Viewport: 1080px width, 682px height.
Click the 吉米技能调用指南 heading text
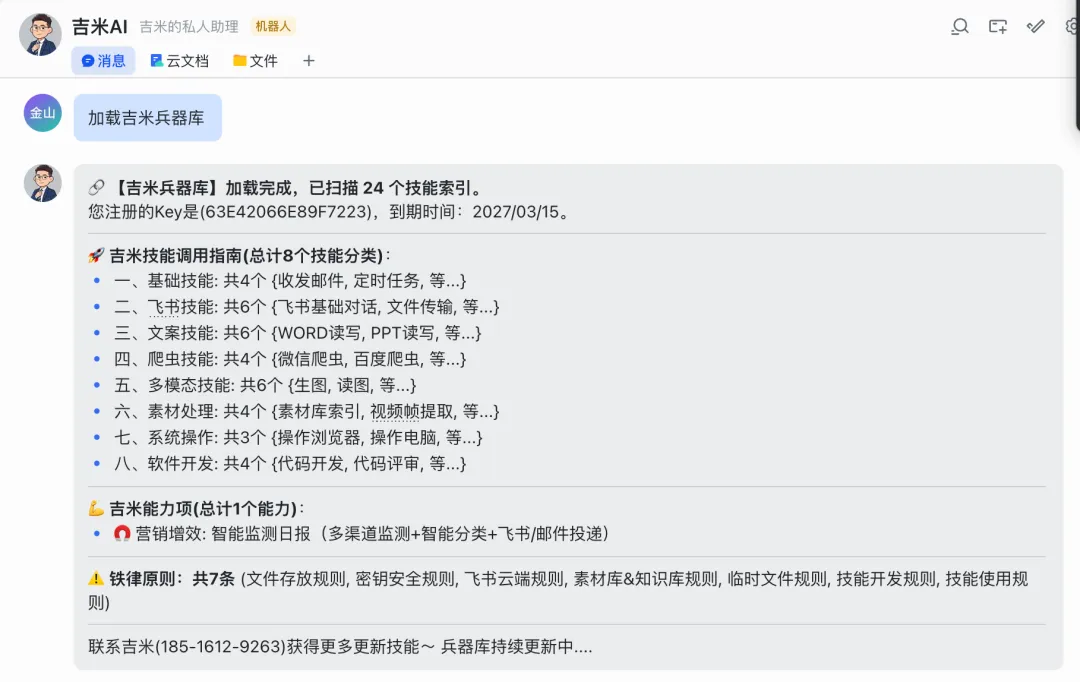coord(176,256)
